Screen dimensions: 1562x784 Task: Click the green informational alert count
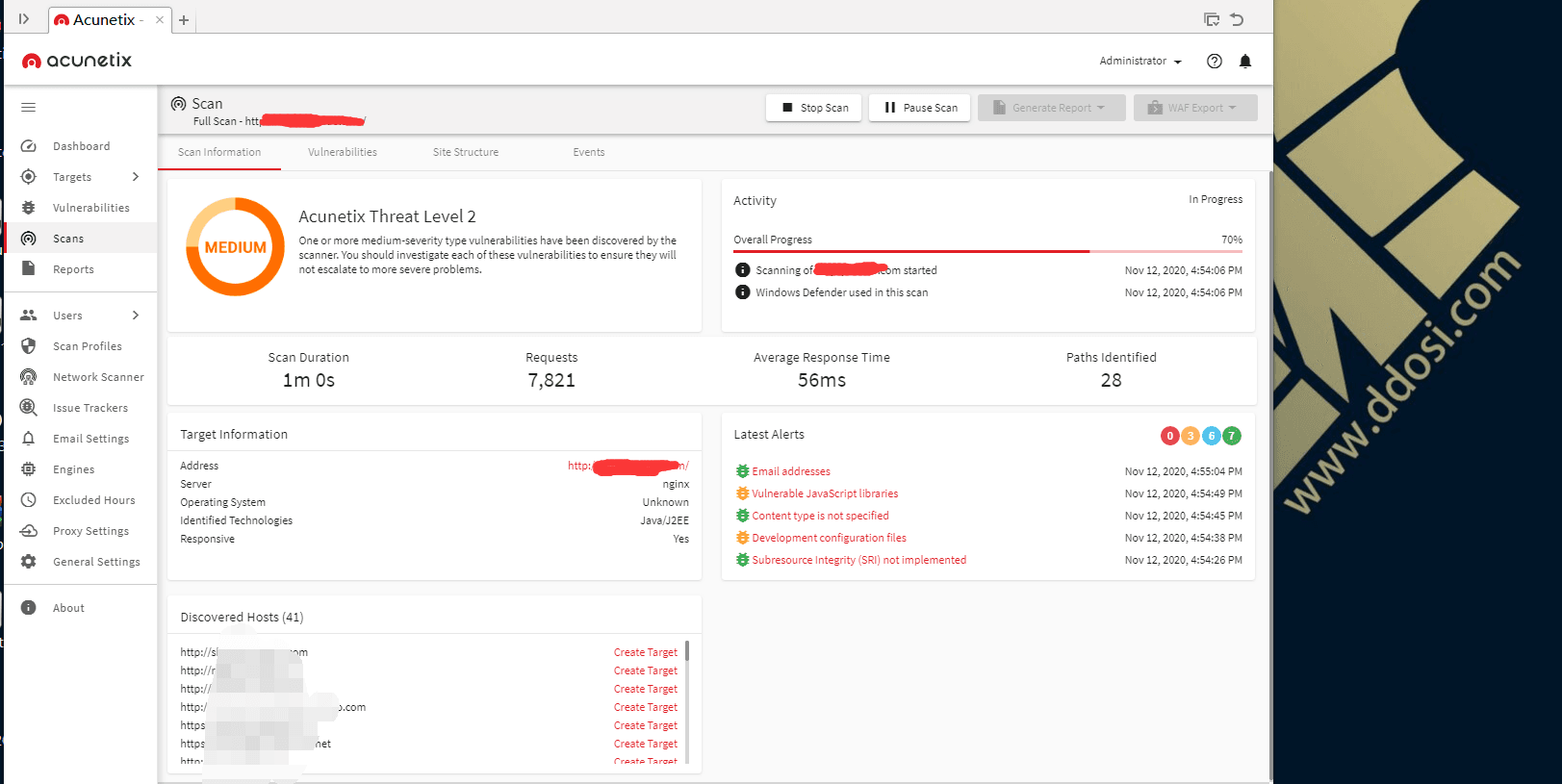coord(1232,436)
